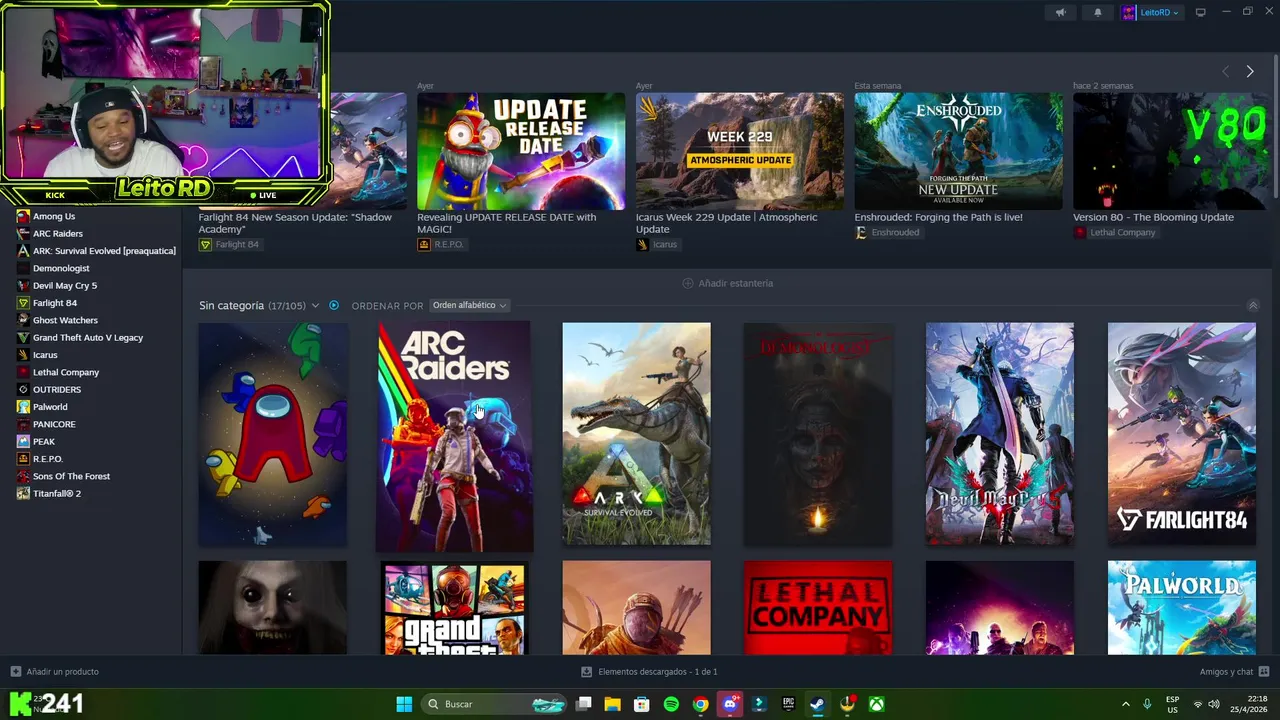Open Discord from the taskbar
The height and width of the screenshot is (720, 1280).
(x=730, y=704)
